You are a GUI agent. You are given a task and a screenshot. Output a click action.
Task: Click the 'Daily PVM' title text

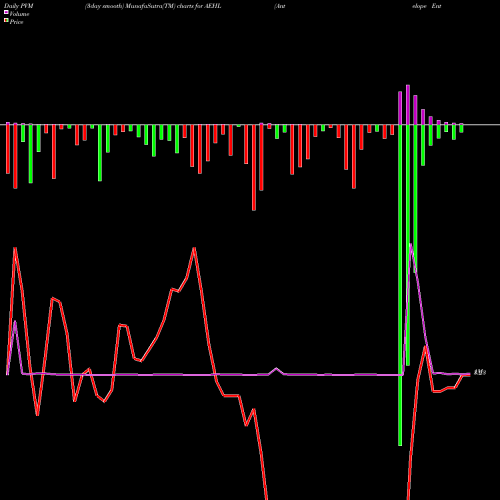coord(19,6)
